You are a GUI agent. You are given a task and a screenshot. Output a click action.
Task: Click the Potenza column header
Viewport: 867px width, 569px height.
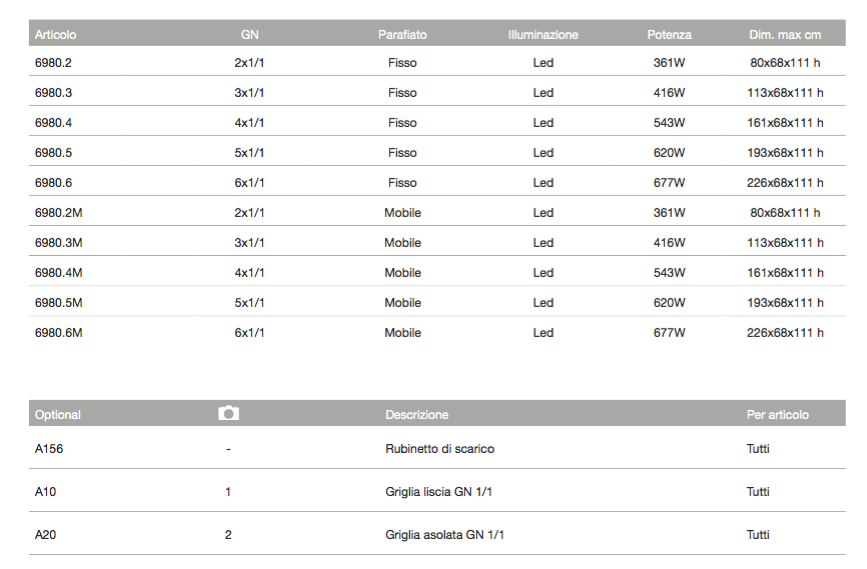[669, 34]
